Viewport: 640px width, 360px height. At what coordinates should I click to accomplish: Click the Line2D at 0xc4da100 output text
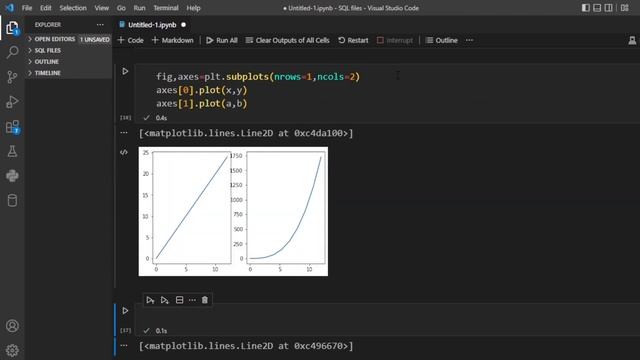pyautogui.click(x=246, y=133)
